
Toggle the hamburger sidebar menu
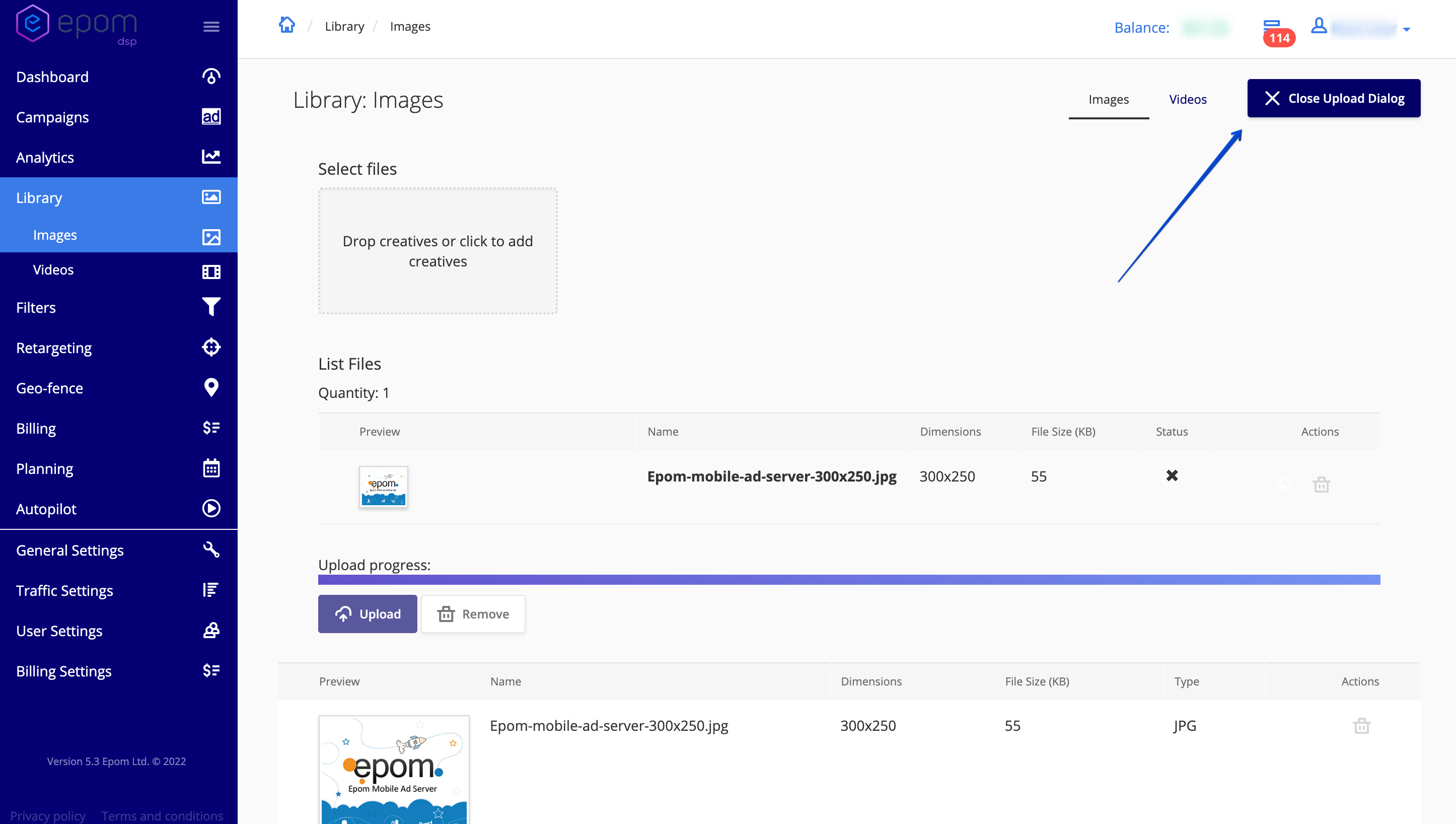[211, 27]
